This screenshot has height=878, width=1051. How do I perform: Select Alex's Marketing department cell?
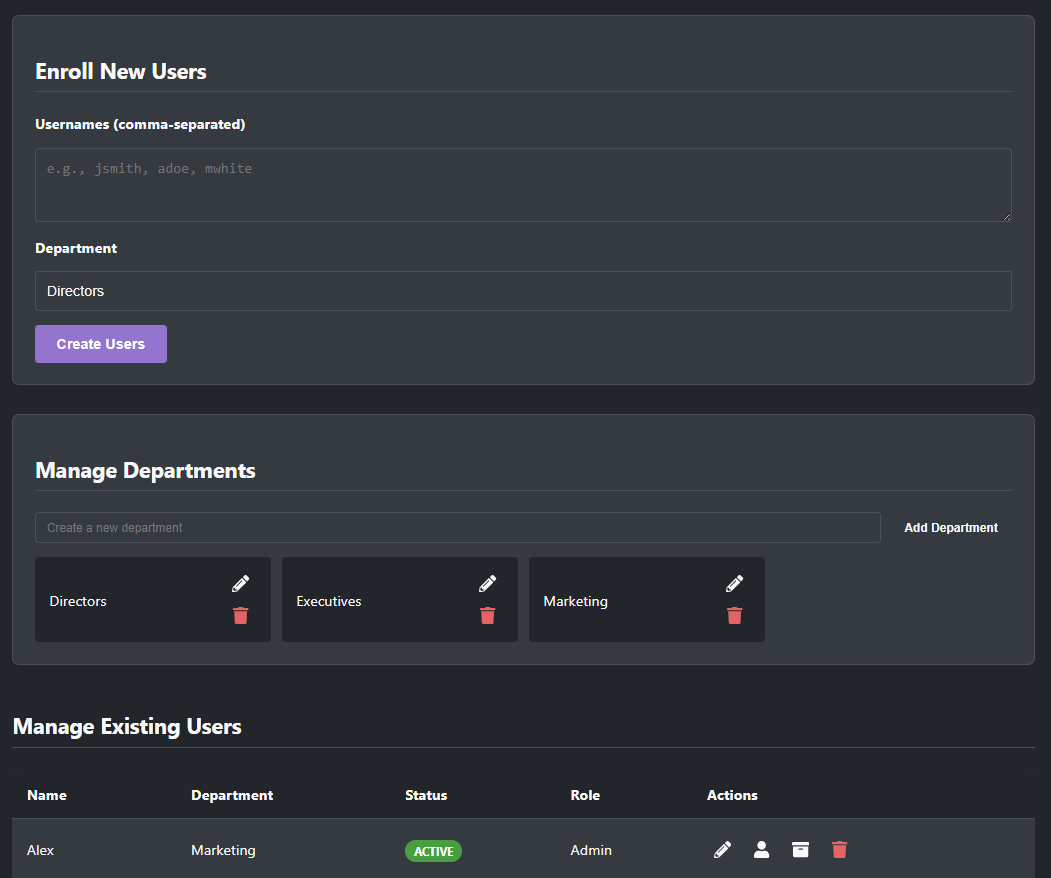click(223, 850)
